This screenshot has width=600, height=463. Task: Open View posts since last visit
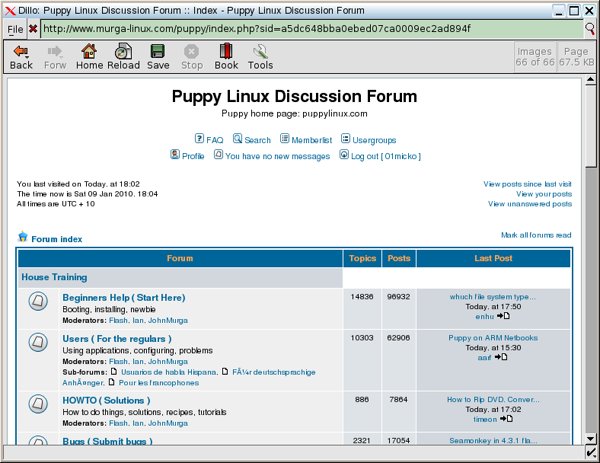tap(527, 184)
